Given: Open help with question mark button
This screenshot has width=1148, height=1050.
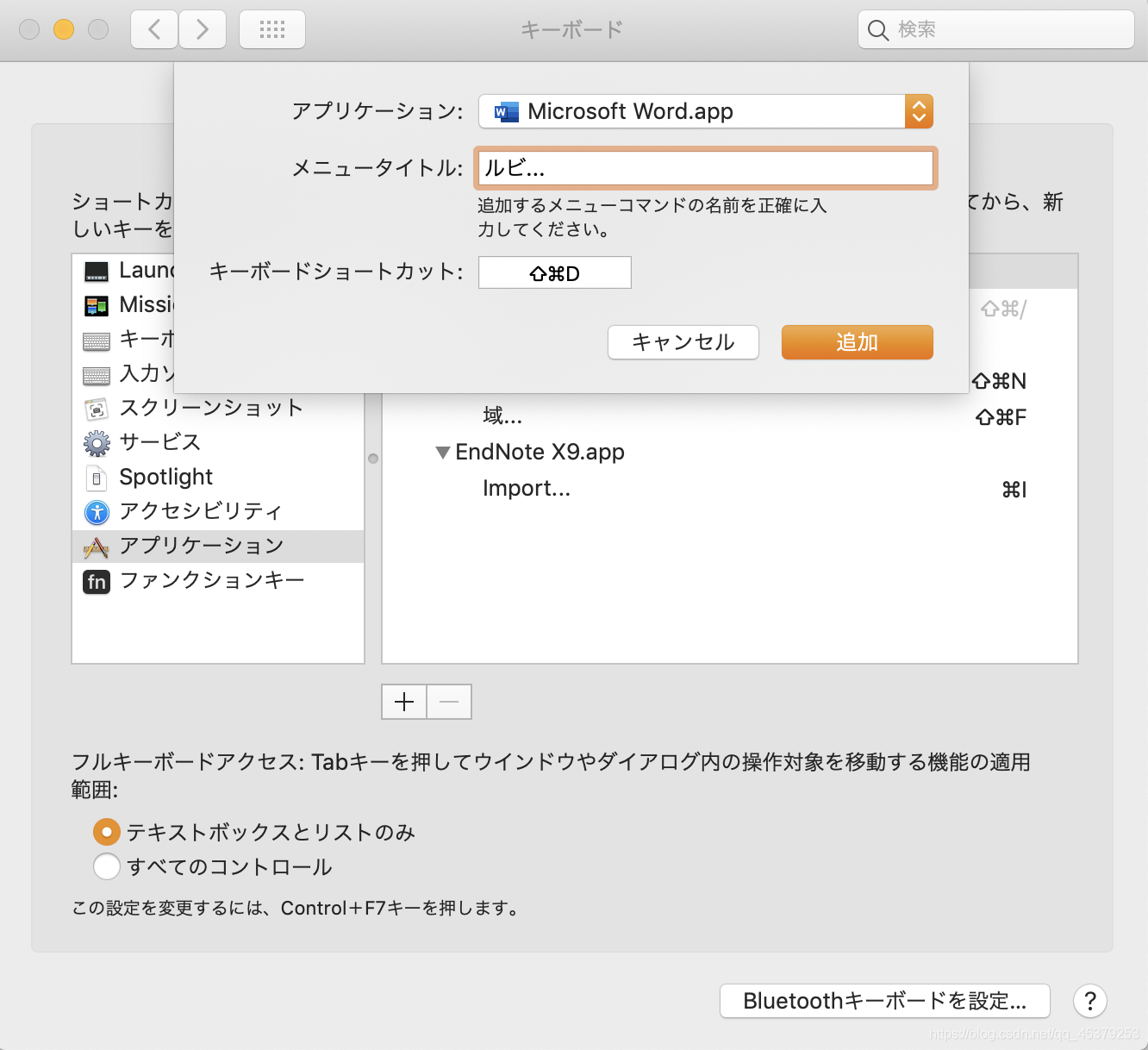Looking at the screenshot, I should [1090, 1001].
